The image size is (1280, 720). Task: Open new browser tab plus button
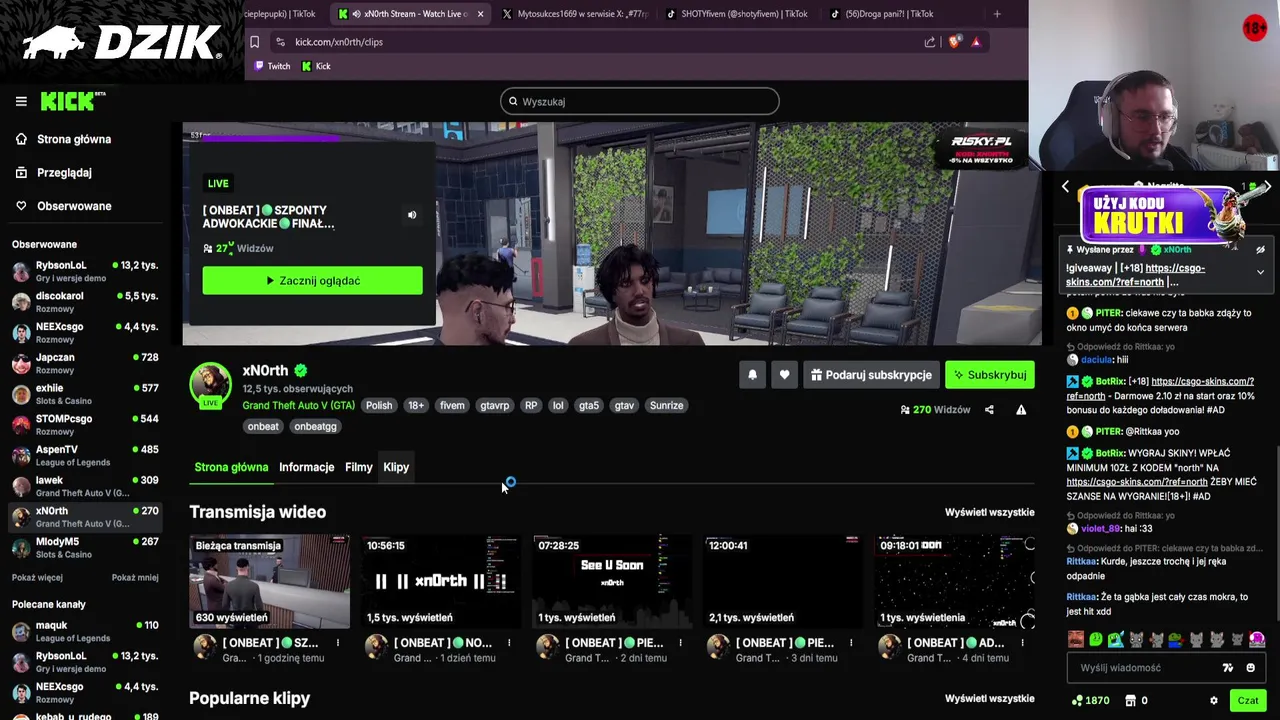[997, 14]
